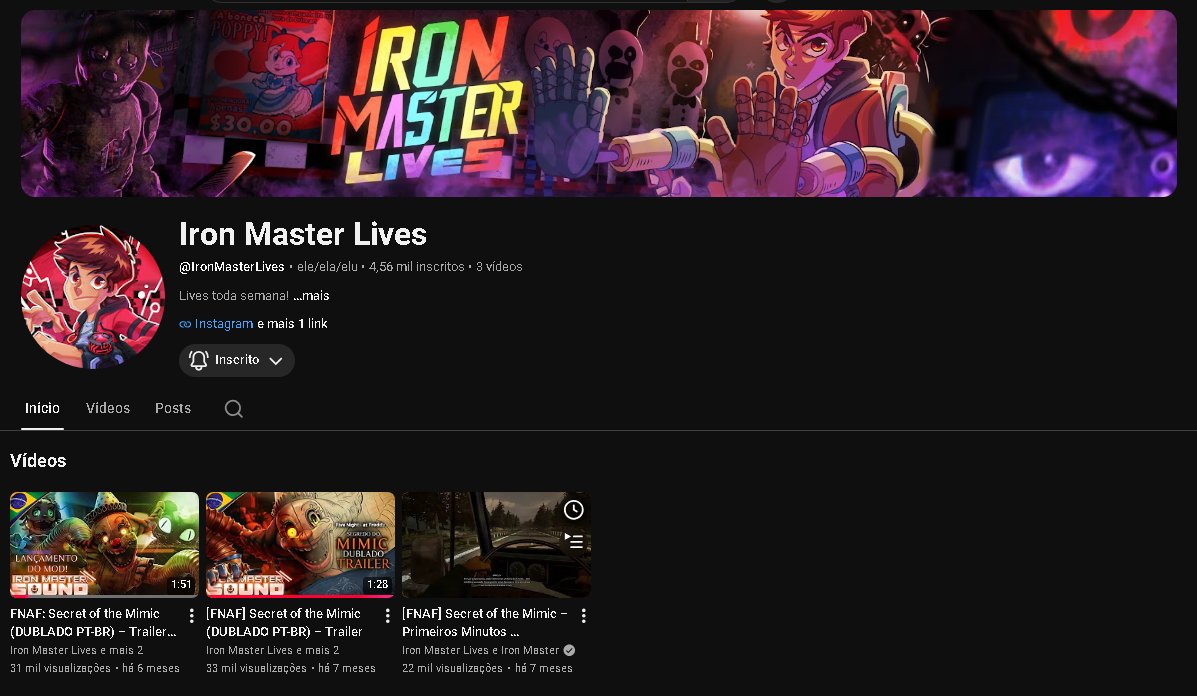Open the 1:51 Lançamento do Mod thumbnail
The image size is (1197, 696).
(x=105, y=544)
